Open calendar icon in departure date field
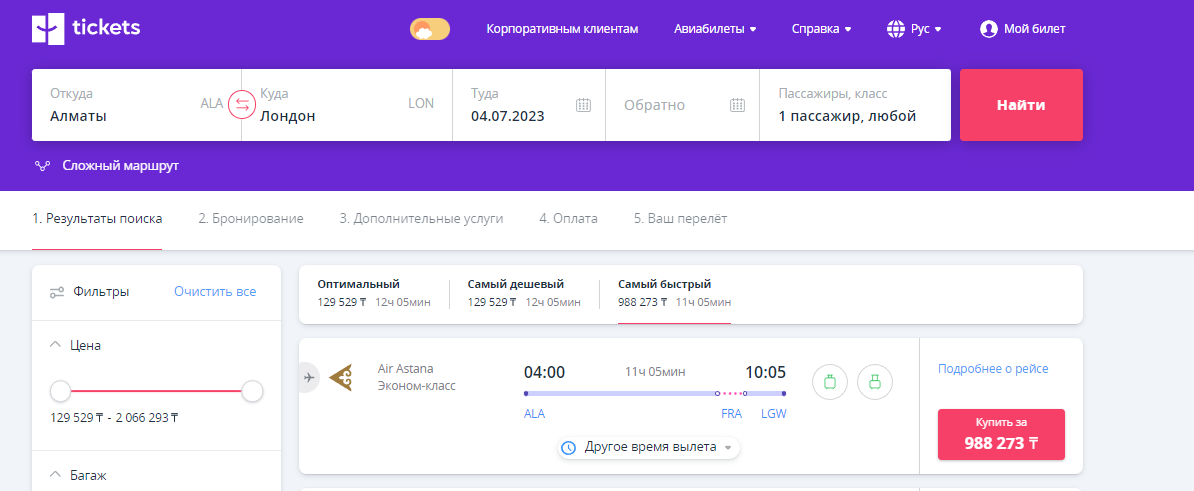 [x=584, y=105]
